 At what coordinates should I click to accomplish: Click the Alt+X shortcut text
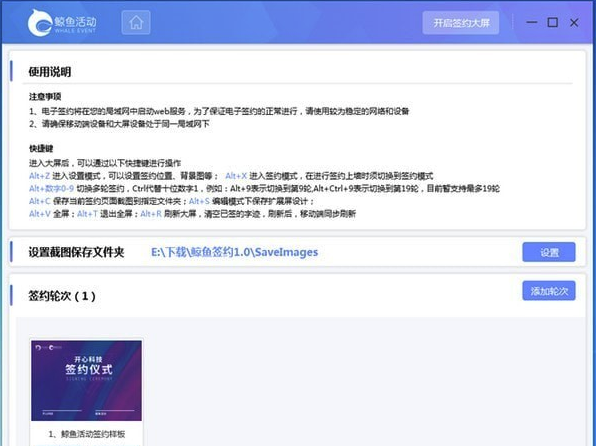236,176
